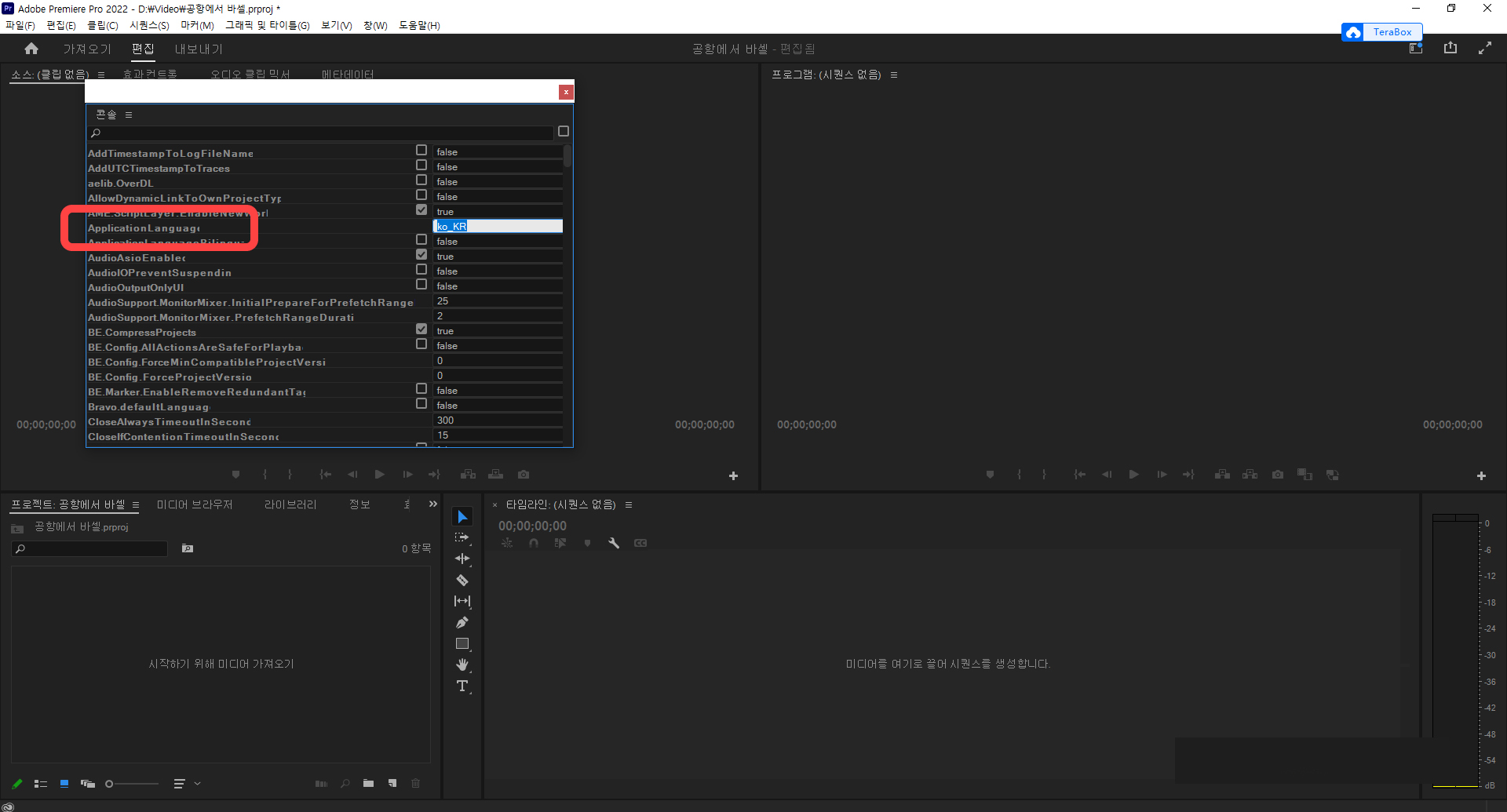
Task: Expand project panel overflow tabs chevron
Action: click(432, 504)
